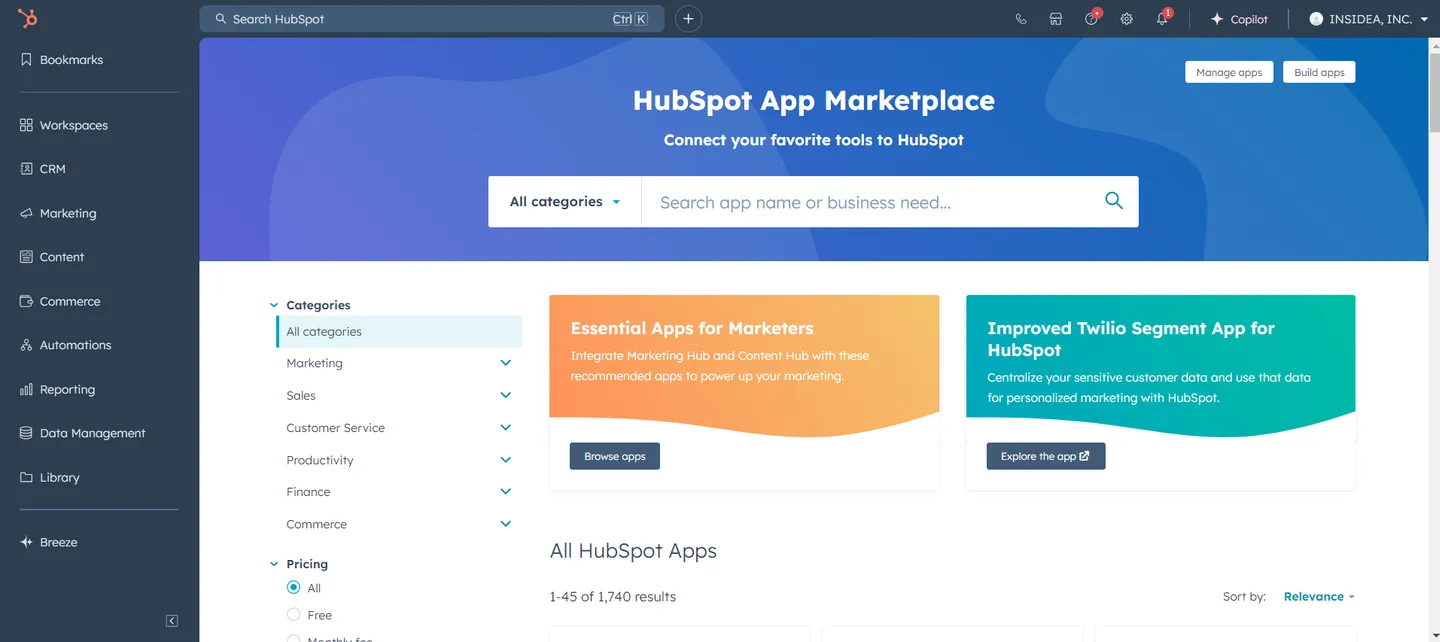This screenshot has width=1440, height=642.
Task: Open the All categories search dropdown
Action: [565, 202]
